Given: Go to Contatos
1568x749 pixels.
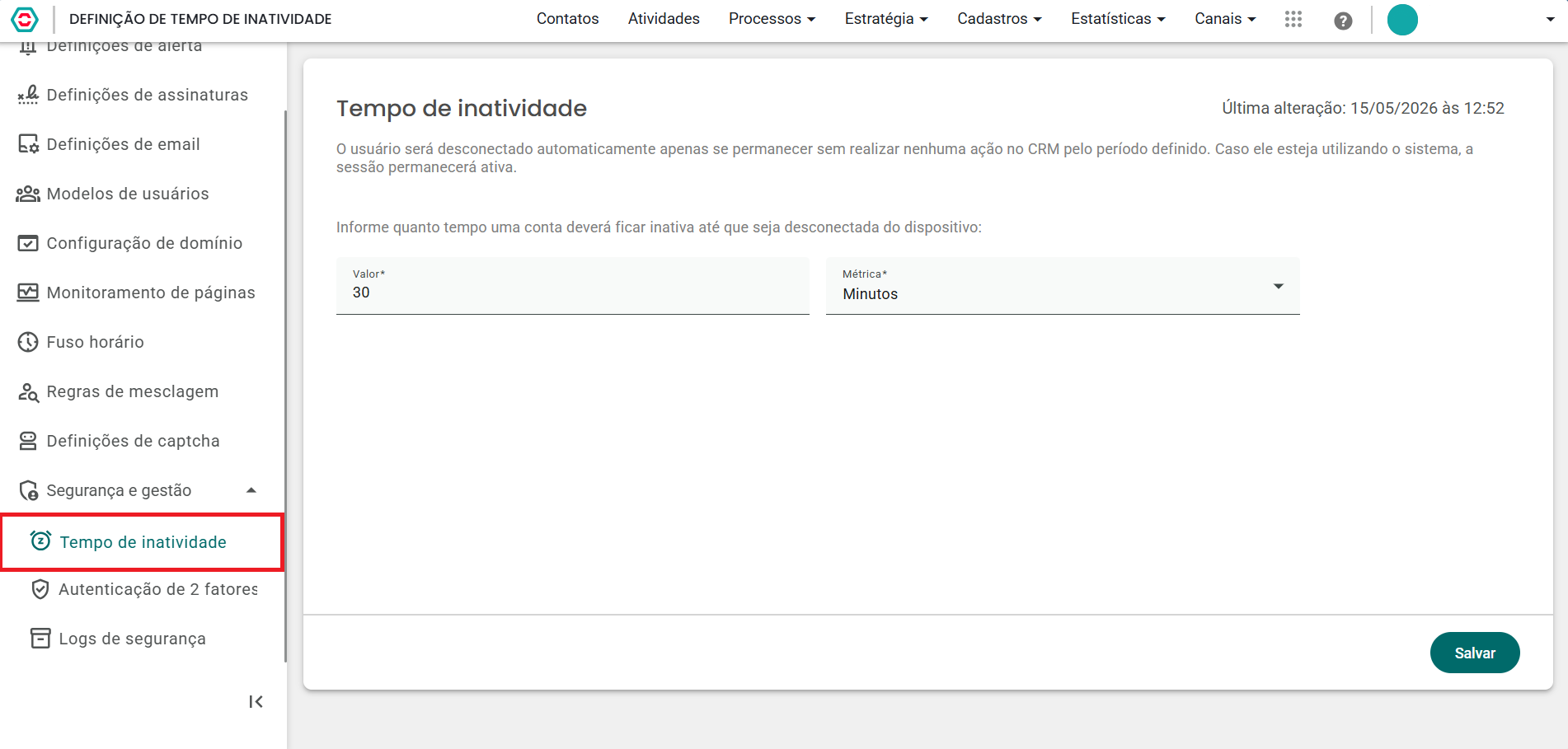Looking at the screenshot, I should click(x=567, y=19).
